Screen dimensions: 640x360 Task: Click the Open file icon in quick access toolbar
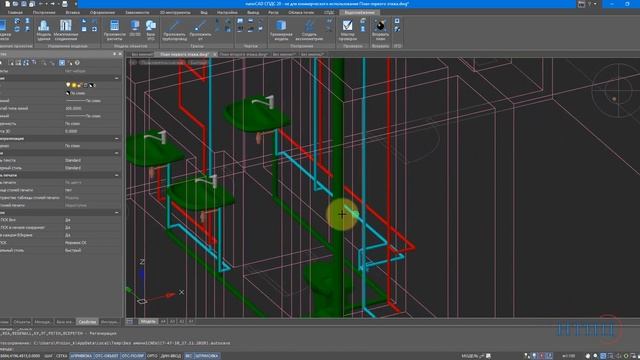[x=16, y=4]
